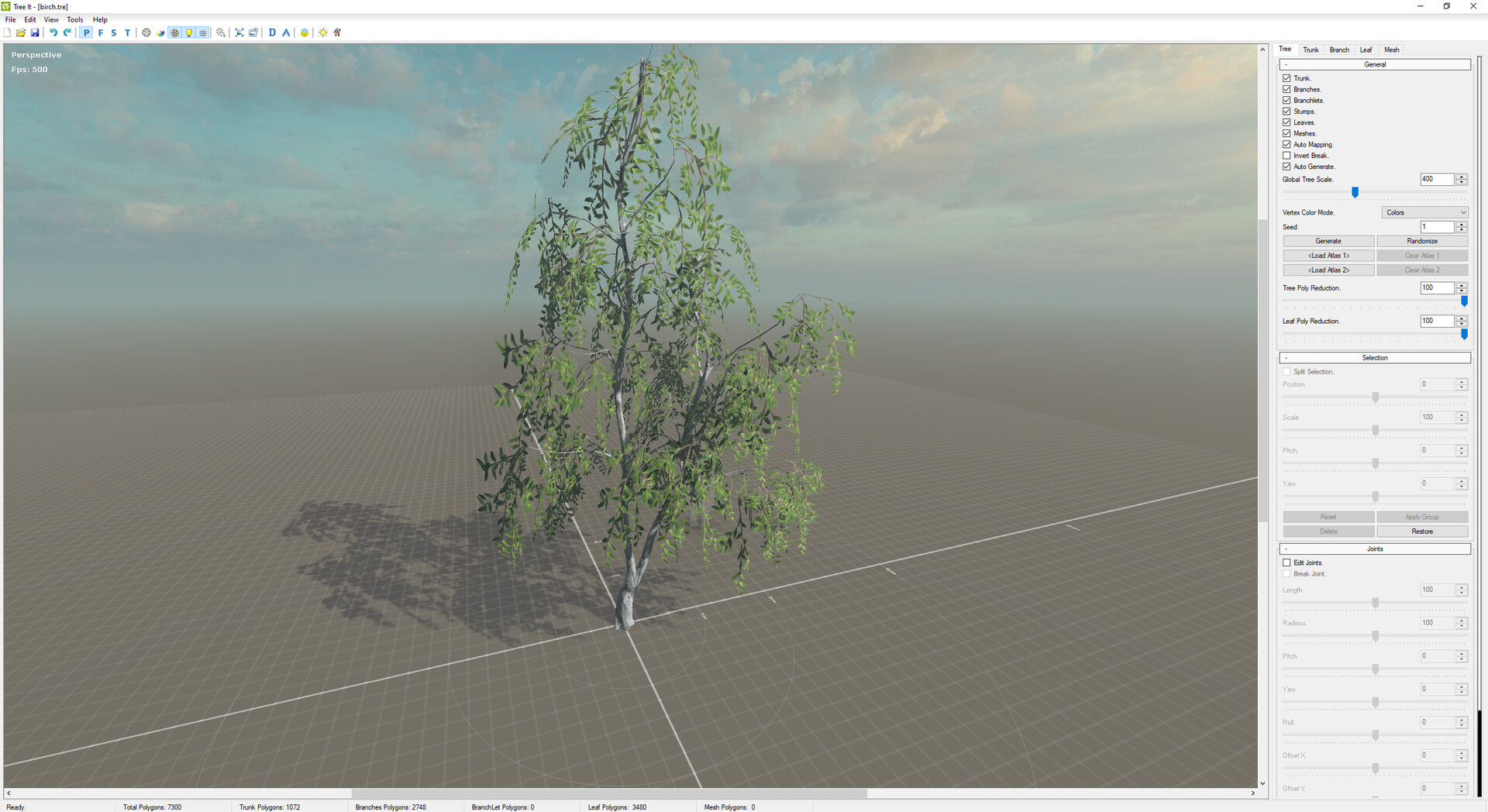Save the tree with the floppy disk icon
The image size is (1488, 812).
35,33
